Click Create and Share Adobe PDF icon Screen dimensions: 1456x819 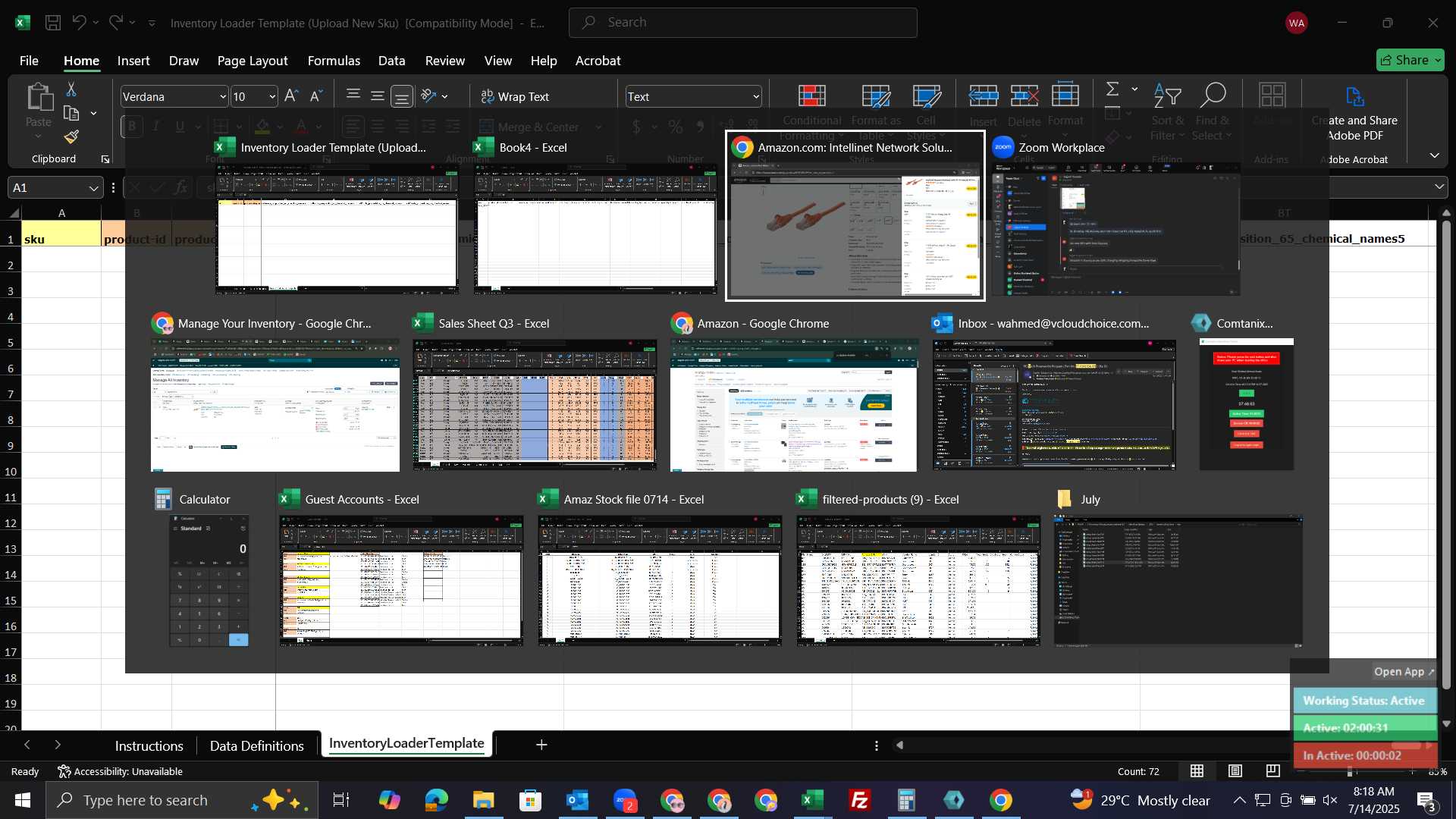click(x=1355, y=97)
